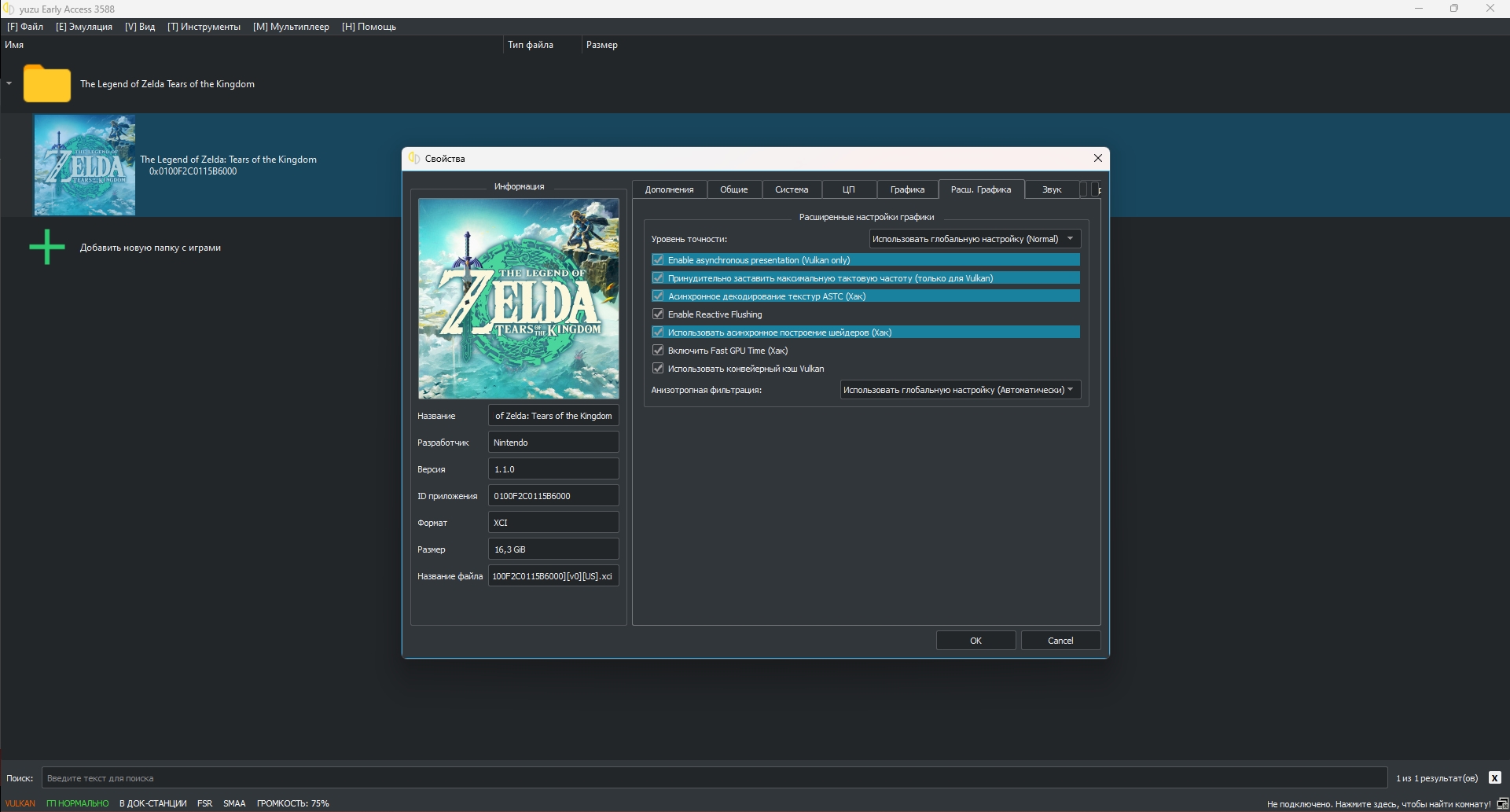Click the Формат field showing XCI
Viewport: 1510px width, 812px height.
(553, 522)
